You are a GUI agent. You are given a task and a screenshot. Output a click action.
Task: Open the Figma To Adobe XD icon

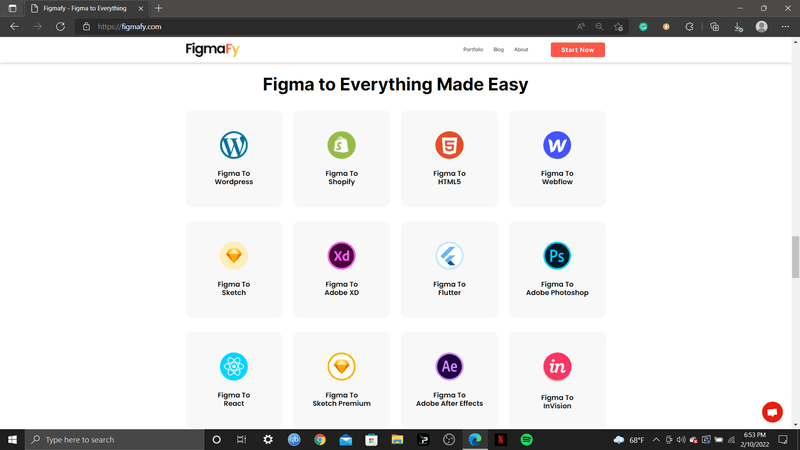point(341,256)
